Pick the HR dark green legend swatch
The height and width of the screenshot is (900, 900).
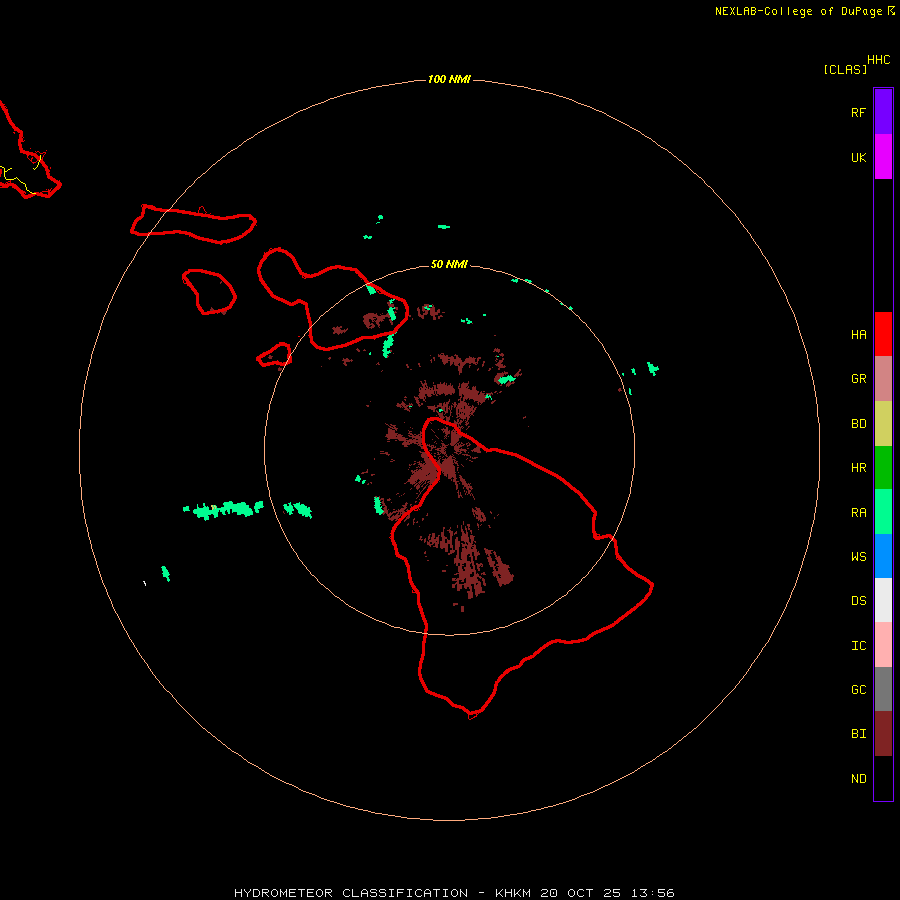coord(883,468)
